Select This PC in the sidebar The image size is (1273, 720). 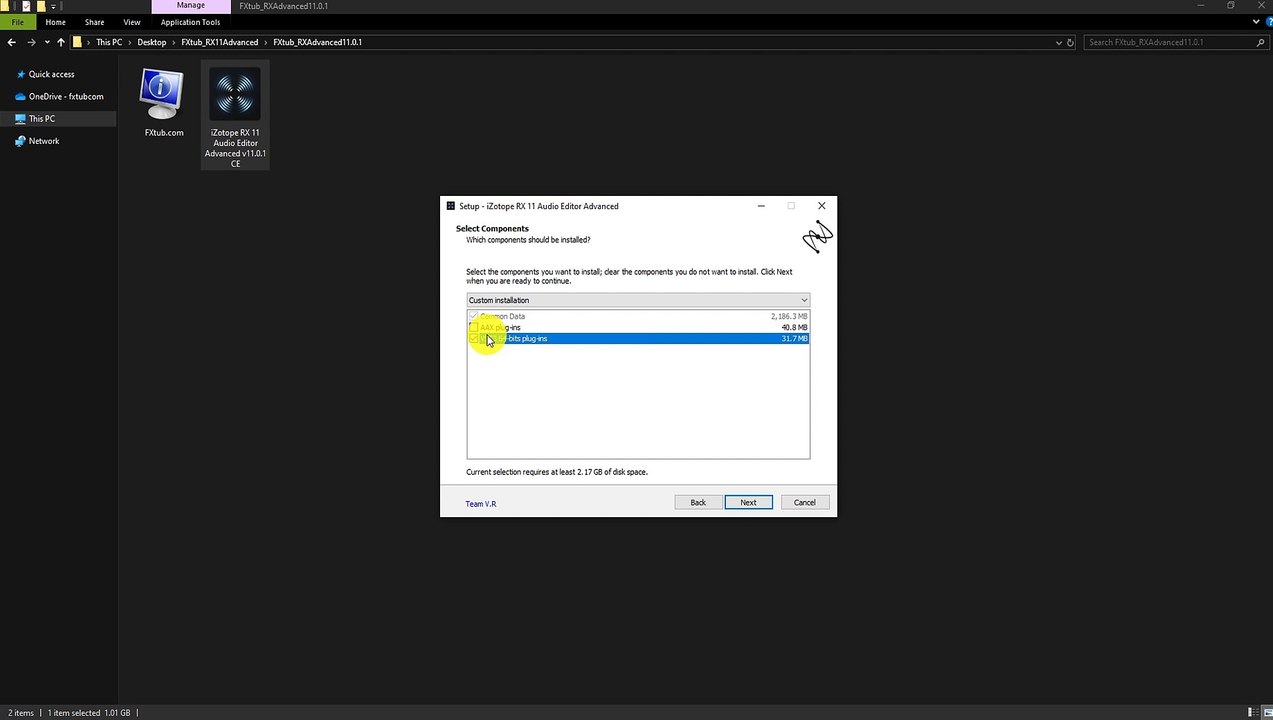[42, 119]
